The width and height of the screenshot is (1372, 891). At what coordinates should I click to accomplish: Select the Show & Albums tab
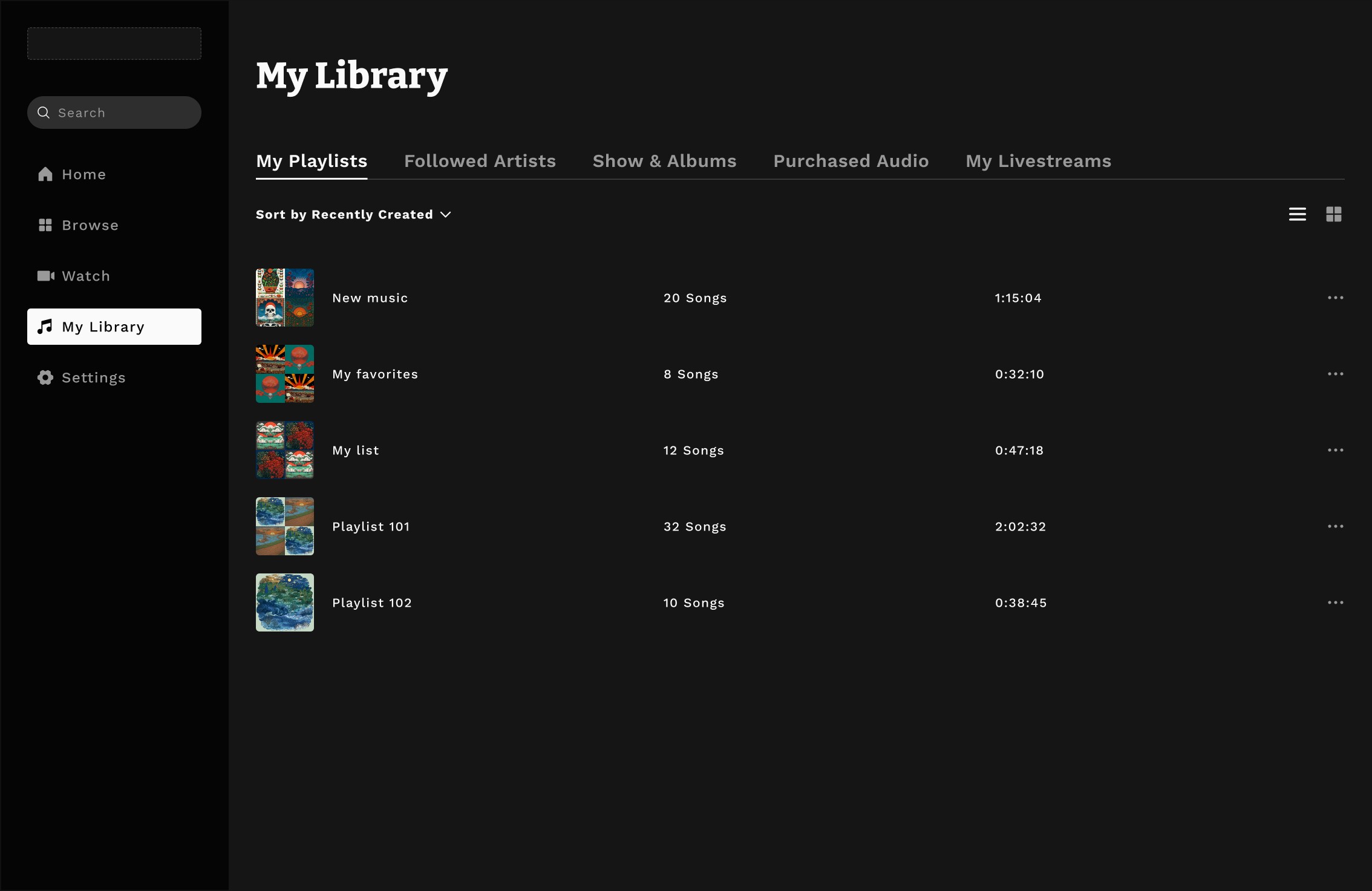pyautogui.click(x=664, y=161)
